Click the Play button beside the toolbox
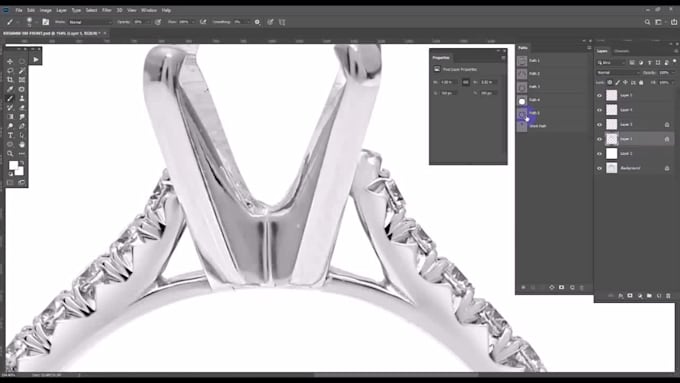Screen dimensions: 680x383 (x=36, y=59)
